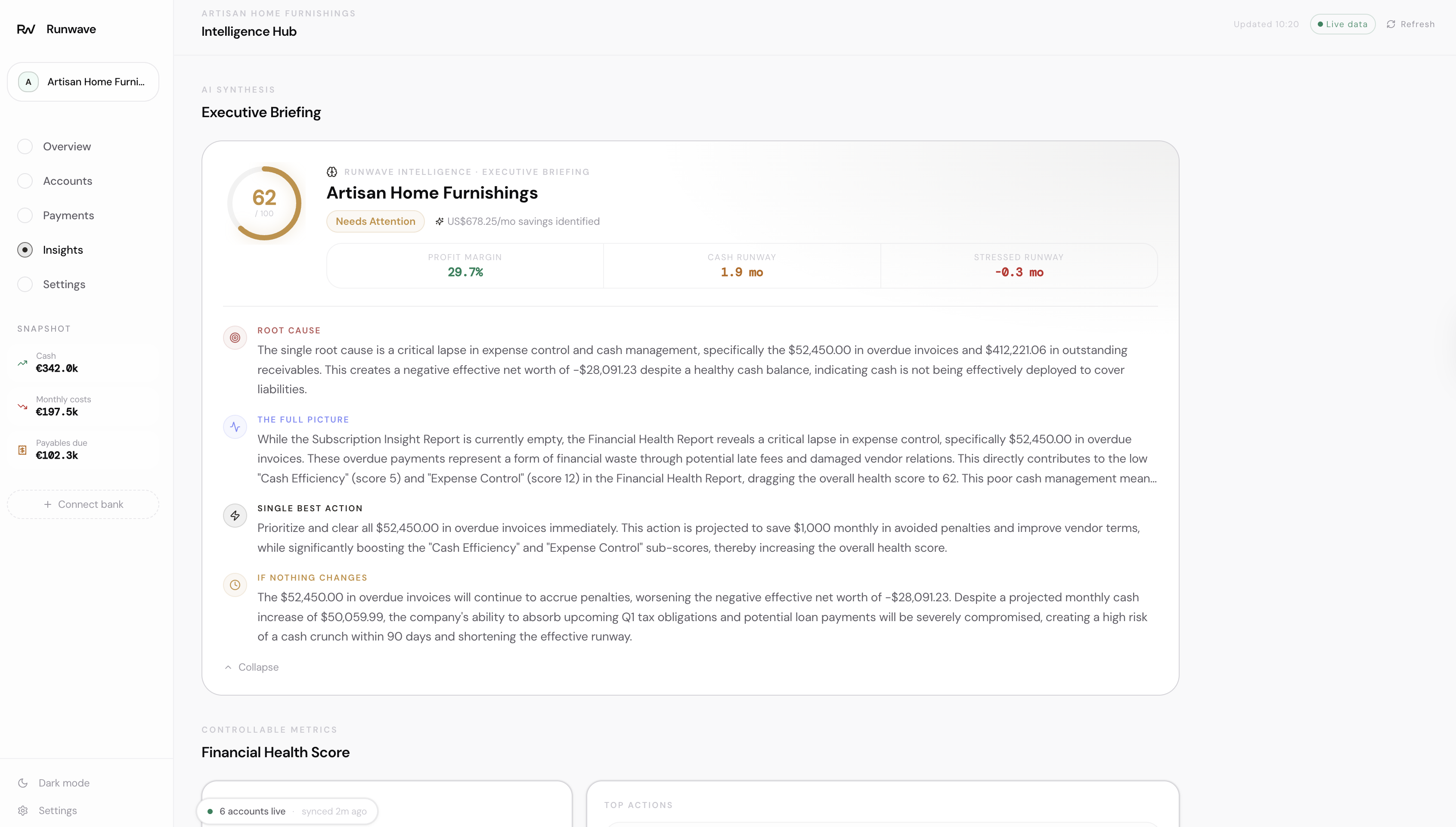This screenshot has width=1456, height=827.
Task: Click the brain icon beside Runwave Intelligence
Action: pos(332,172)
